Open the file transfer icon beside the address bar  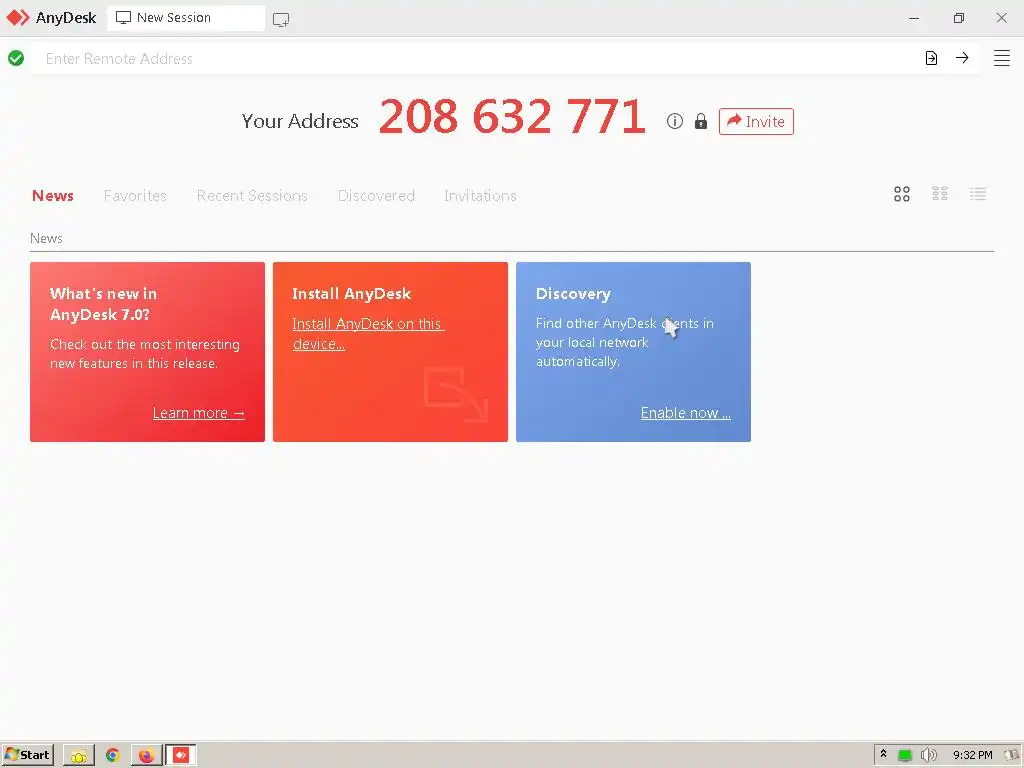click(x=931, y=58)
